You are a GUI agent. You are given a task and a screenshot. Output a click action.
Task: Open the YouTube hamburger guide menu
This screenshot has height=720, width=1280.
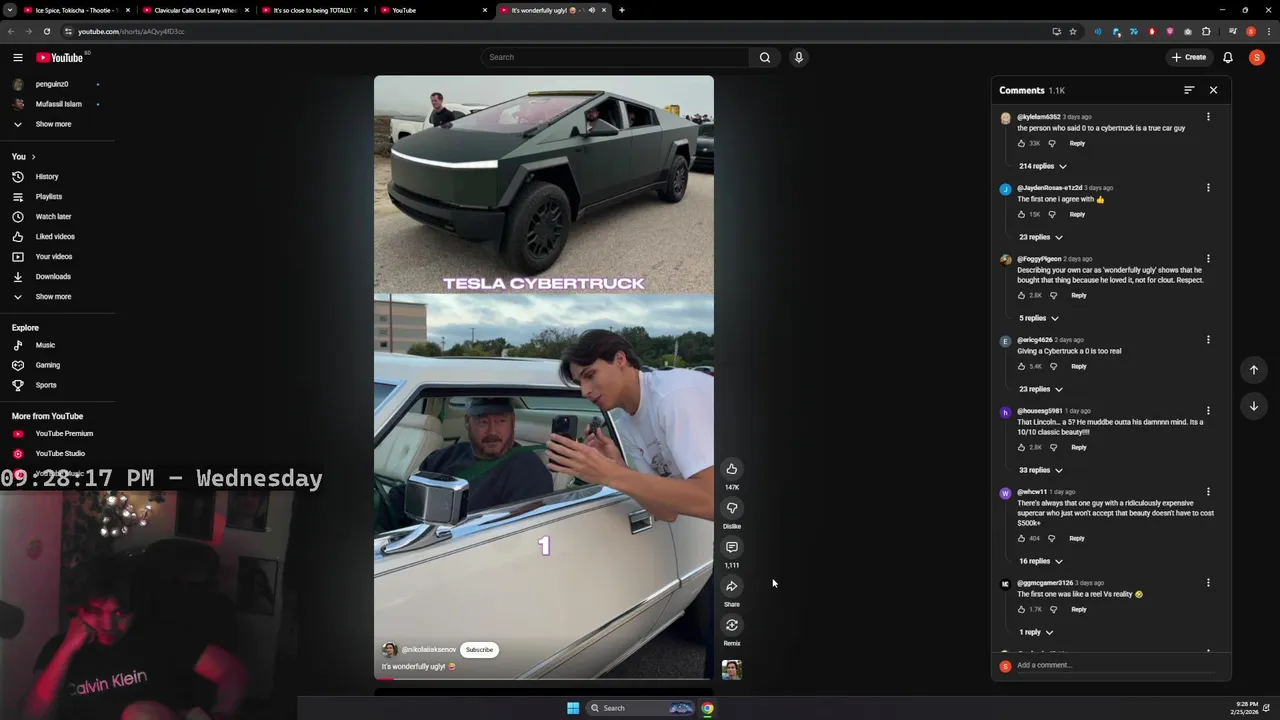click(x=17, y=57)
